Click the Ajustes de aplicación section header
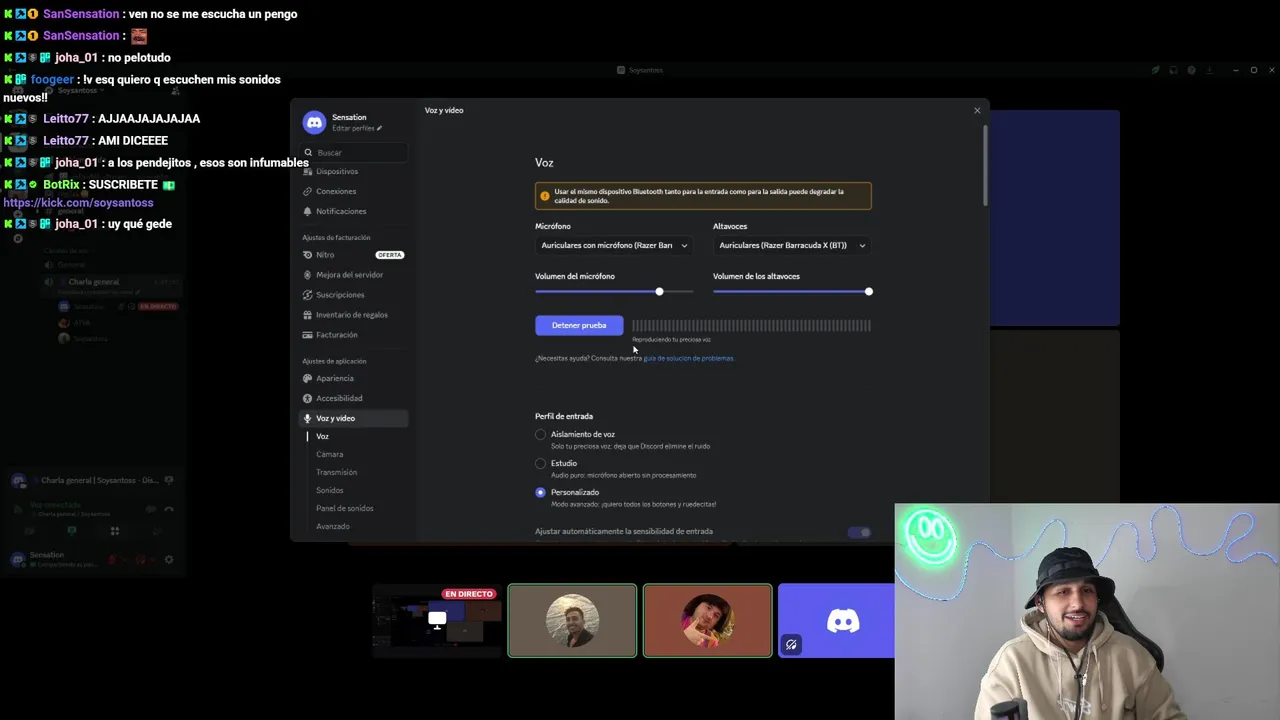The height and width of the screenshot is (720, 1280). (x=334, y=361)
